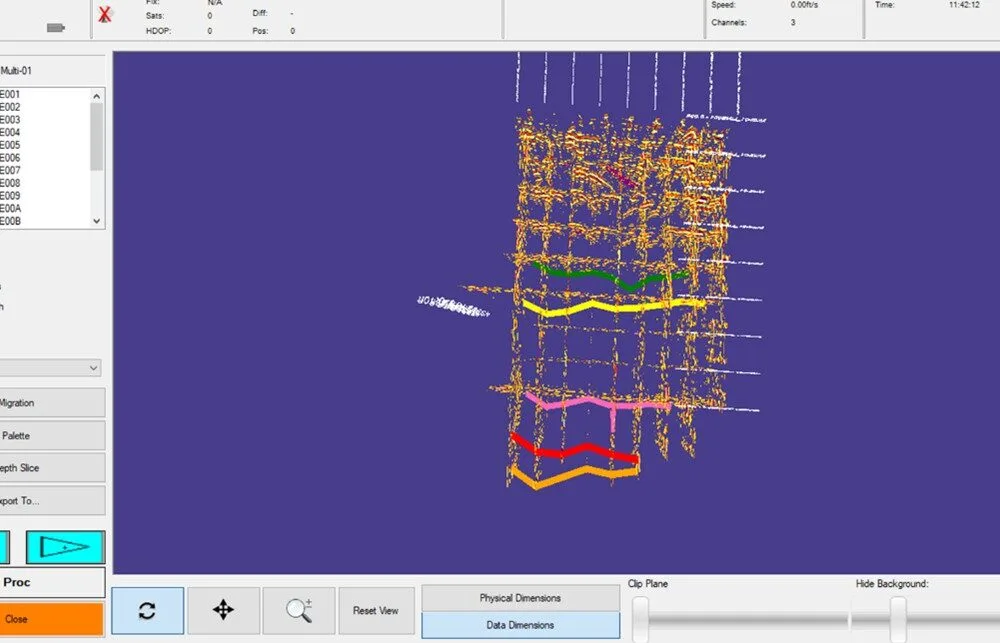Select E004 in the file list
This screenshot has width=1000, height=643.
pos(10,133)
